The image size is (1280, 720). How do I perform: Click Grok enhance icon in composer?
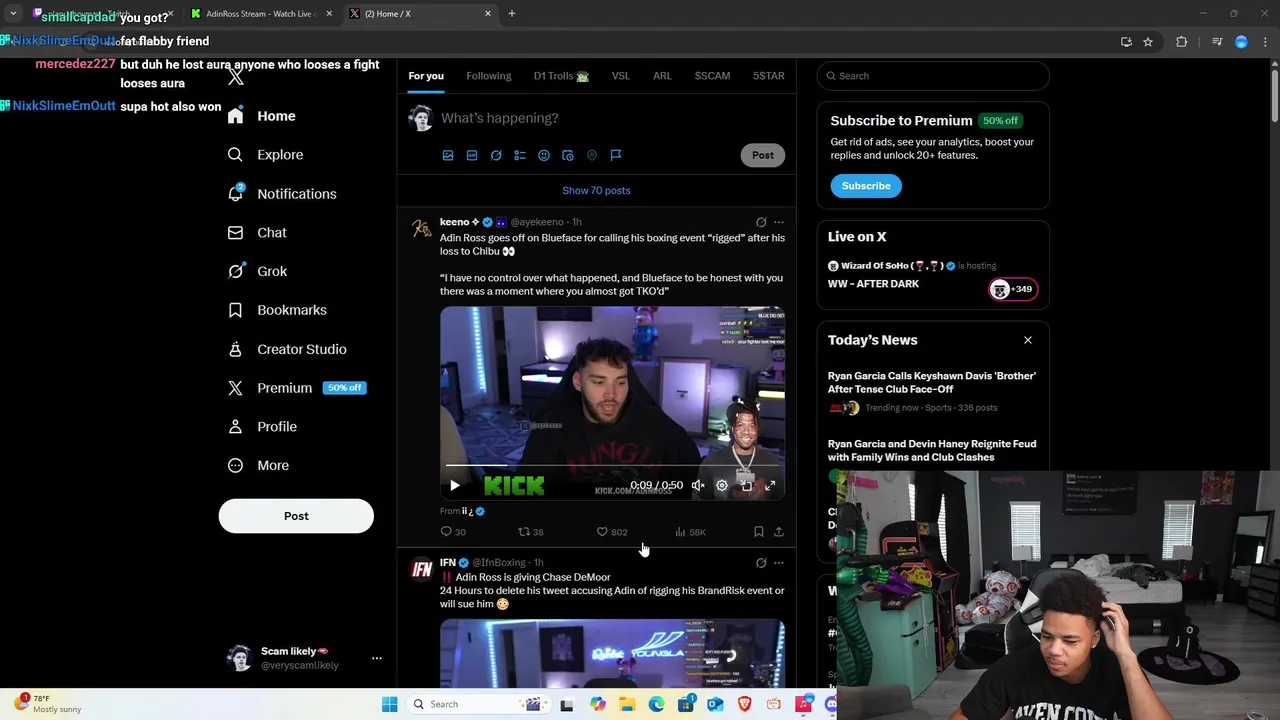click(x=496, y=155)
